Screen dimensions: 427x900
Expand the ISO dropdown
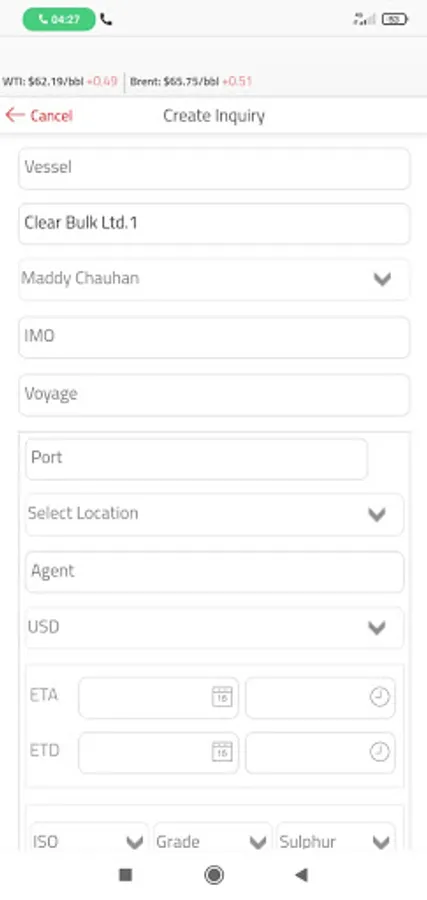90,842
